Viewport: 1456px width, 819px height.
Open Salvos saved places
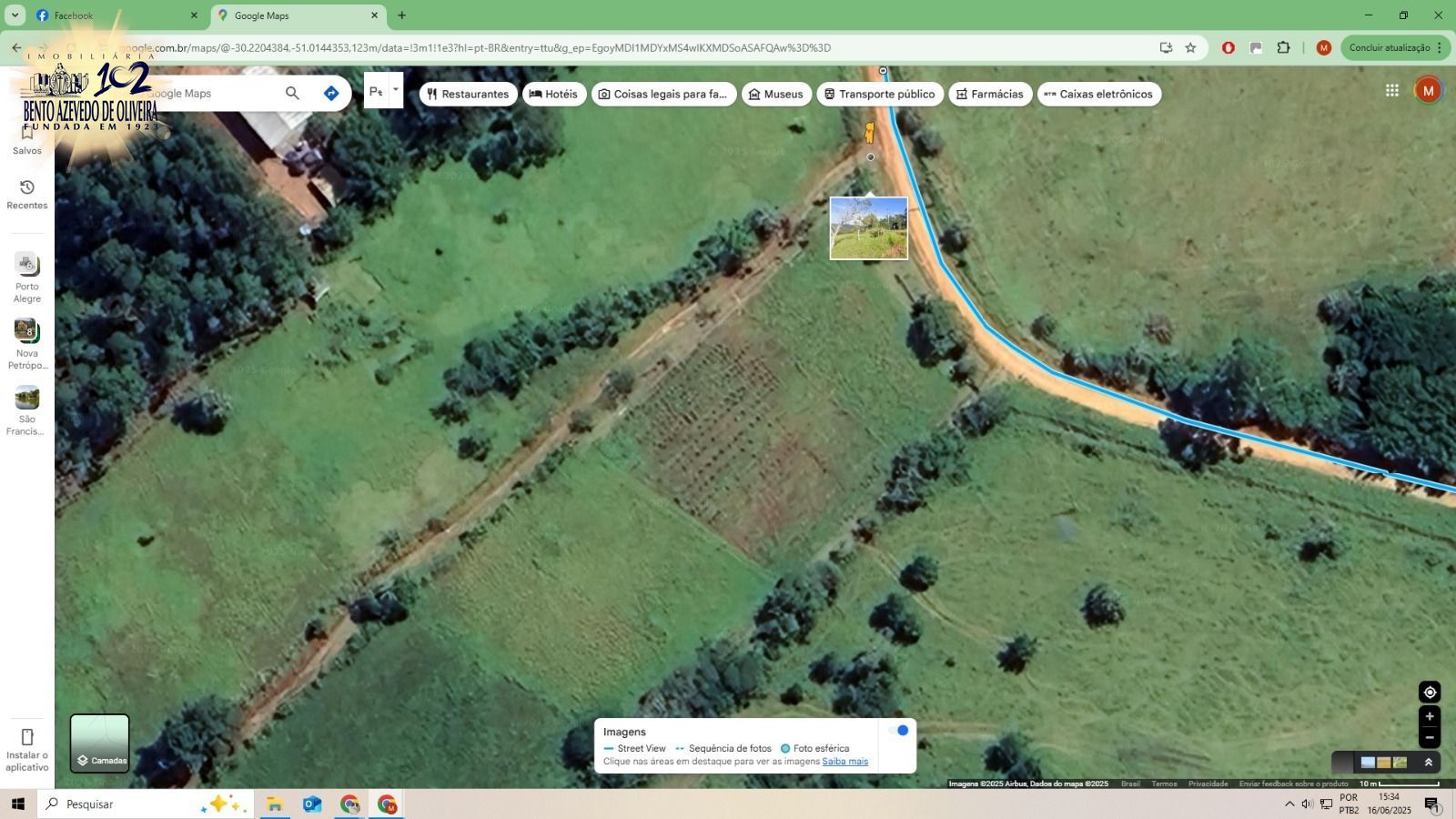[x=27, y=141]
